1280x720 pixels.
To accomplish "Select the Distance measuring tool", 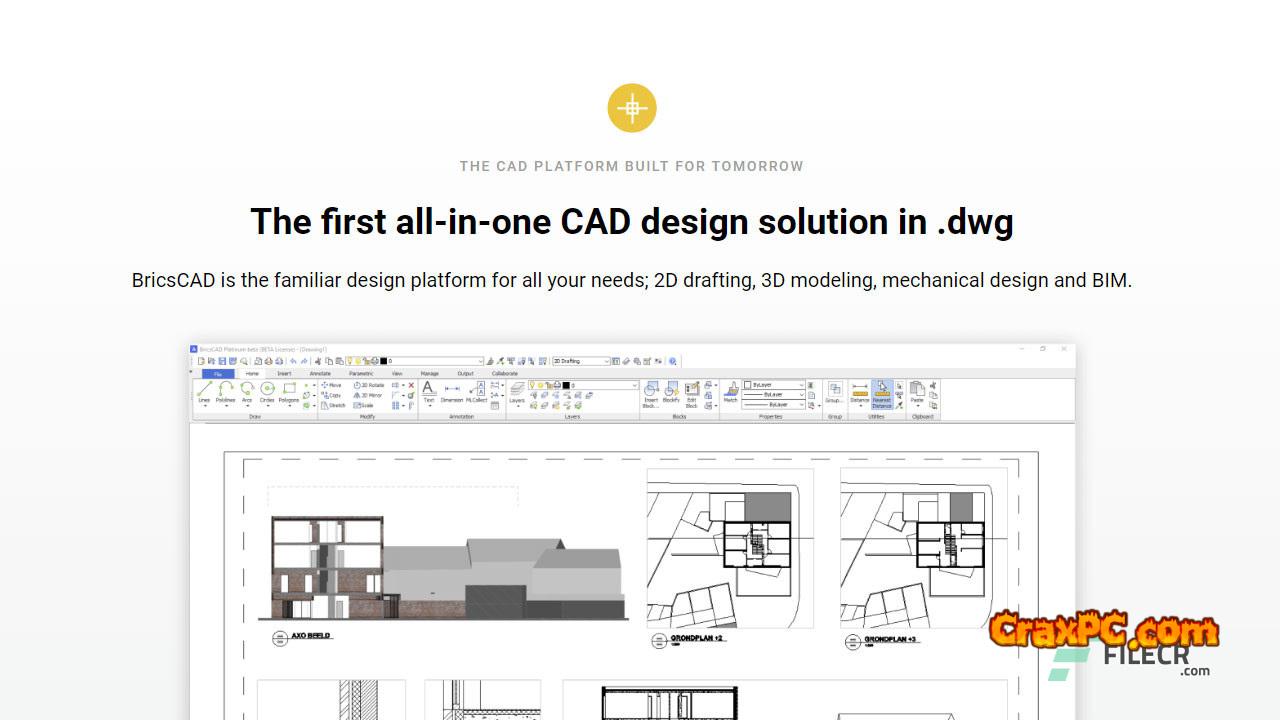I will (860, 392).
